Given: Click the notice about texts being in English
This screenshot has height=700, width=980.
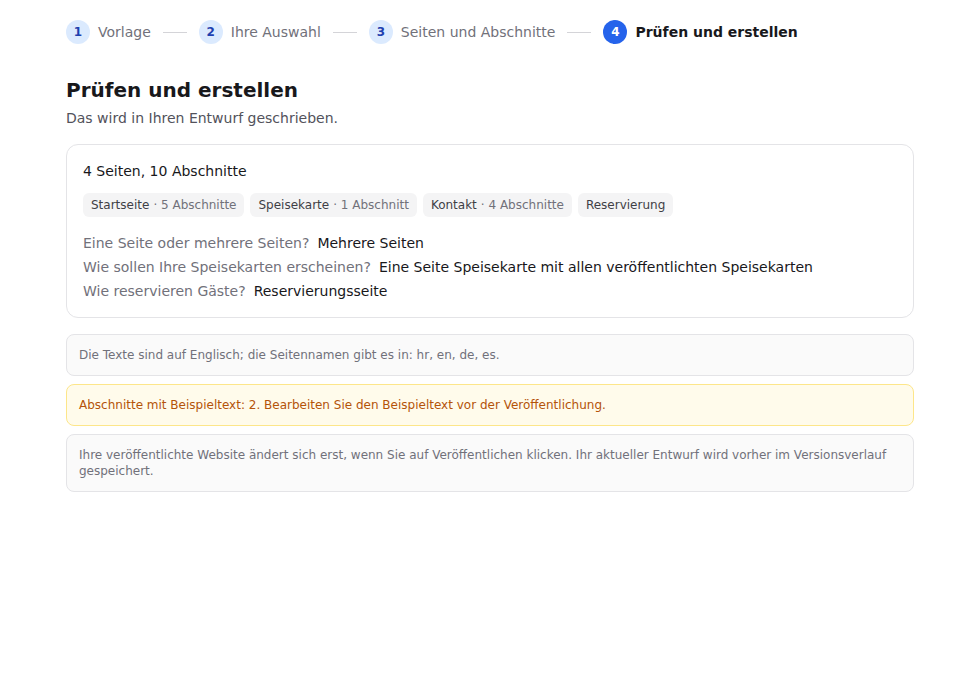Looking at the screenshot, I should pos(490,355).
